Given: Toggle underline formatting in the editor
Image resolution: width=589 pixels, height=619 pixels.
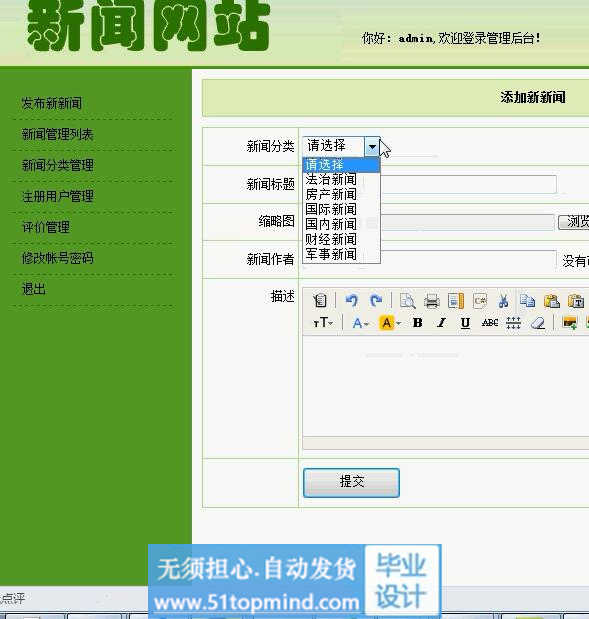Looking at the screenshot, I should tap(465, 323).
